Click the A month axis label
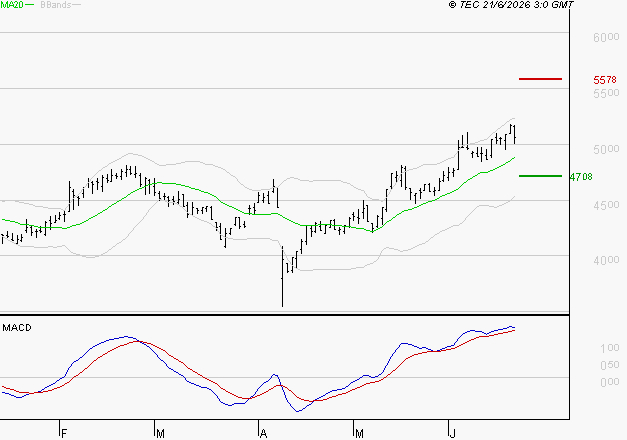The image size is (627, 440). [263, 434]
